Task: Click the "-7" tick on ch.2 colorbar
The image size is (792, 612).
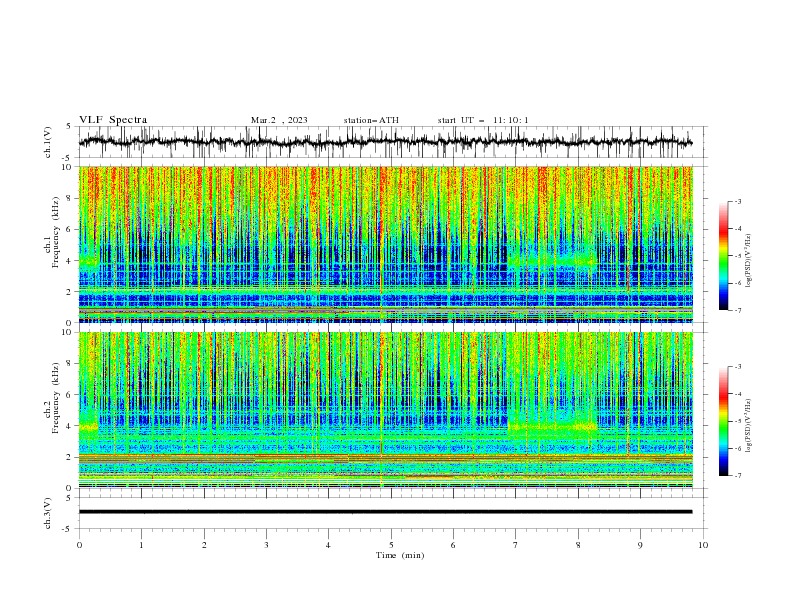Action: [x=737, y=475]
